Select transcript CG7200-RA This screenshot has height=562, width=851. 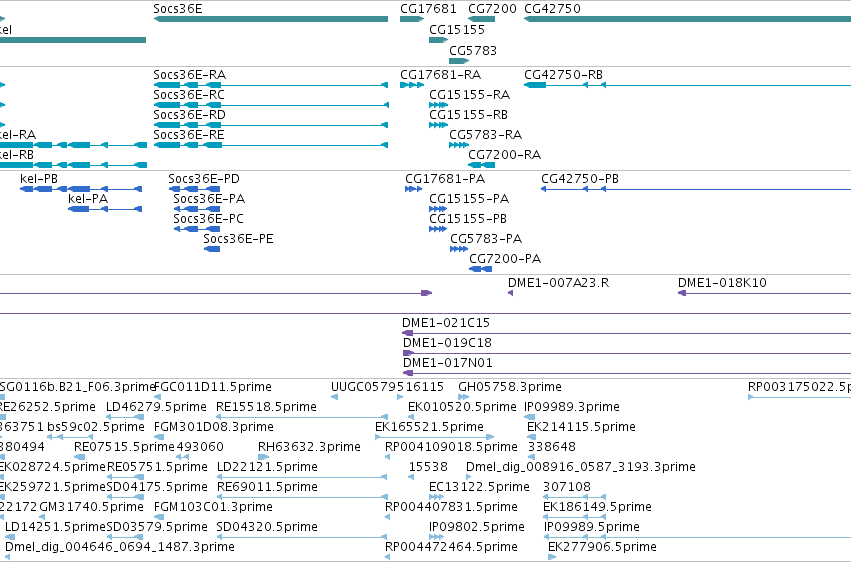coord(481,165)
